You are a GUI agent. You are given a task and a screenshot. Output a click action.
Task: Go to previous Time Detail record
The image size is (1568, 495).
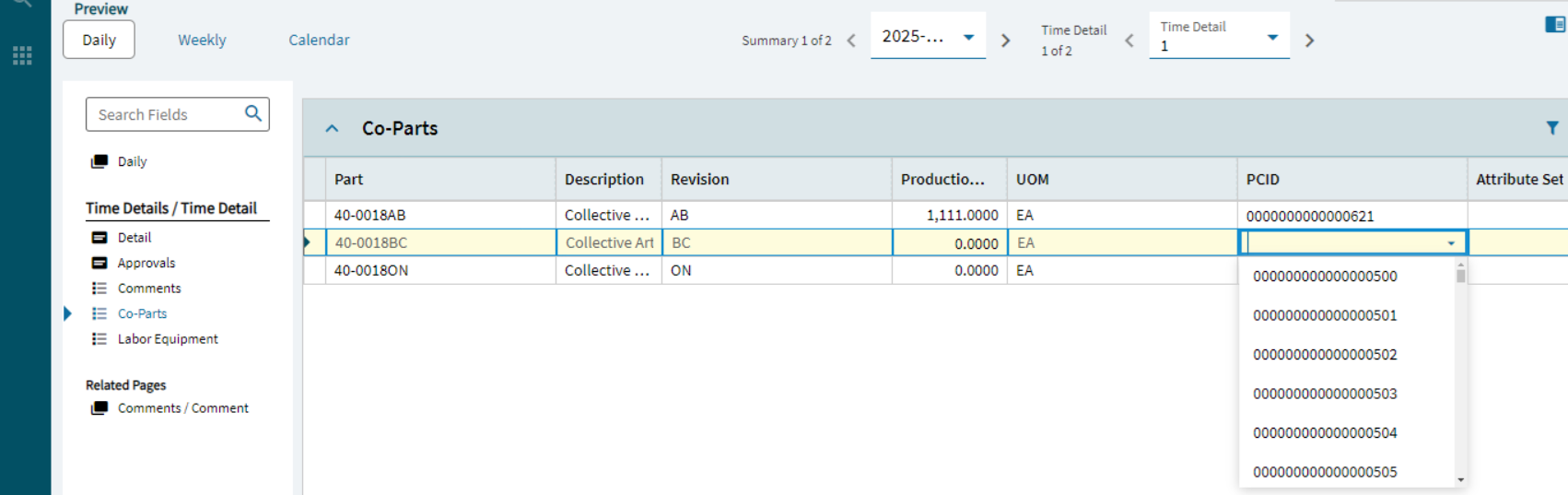[1129, 41]
